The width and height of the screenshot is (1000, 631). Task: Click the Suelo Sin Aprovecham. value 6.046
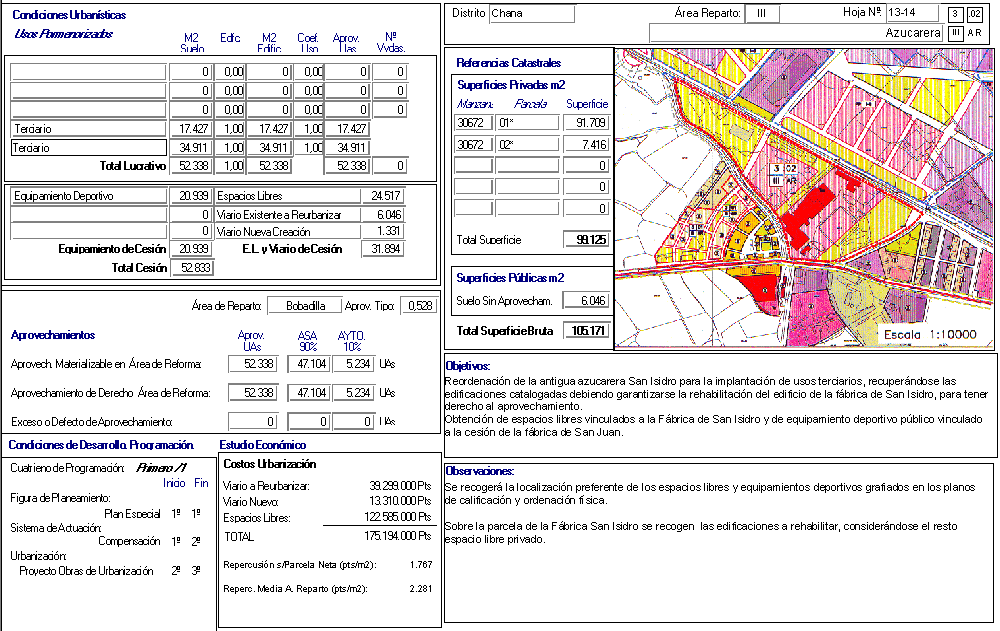coord(585,300)
